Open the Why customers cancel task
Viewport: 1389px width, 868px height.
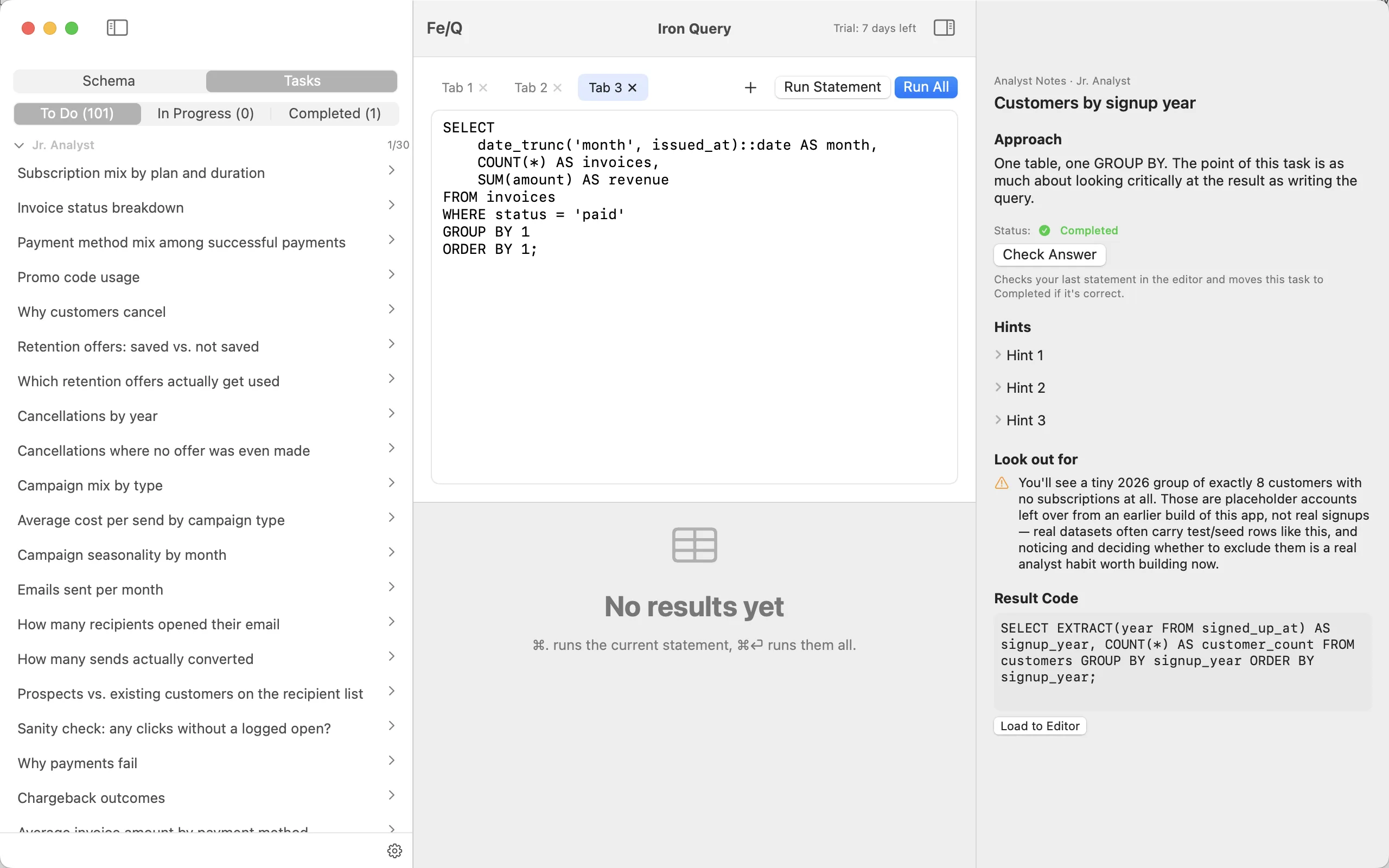[206, 312]
